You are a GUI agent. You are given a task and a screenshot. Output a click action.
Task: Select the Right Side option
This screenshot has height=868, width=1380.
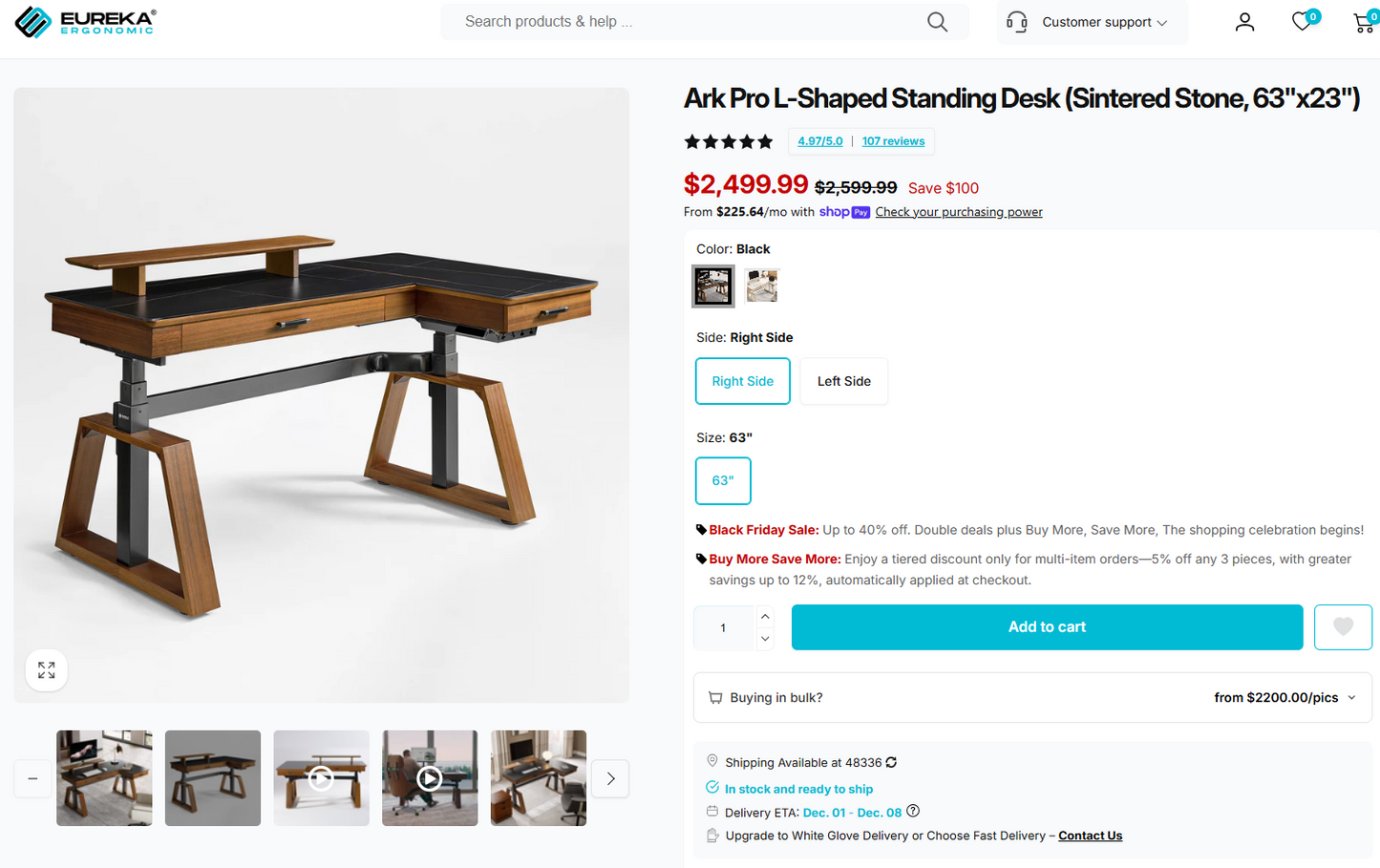742,380
